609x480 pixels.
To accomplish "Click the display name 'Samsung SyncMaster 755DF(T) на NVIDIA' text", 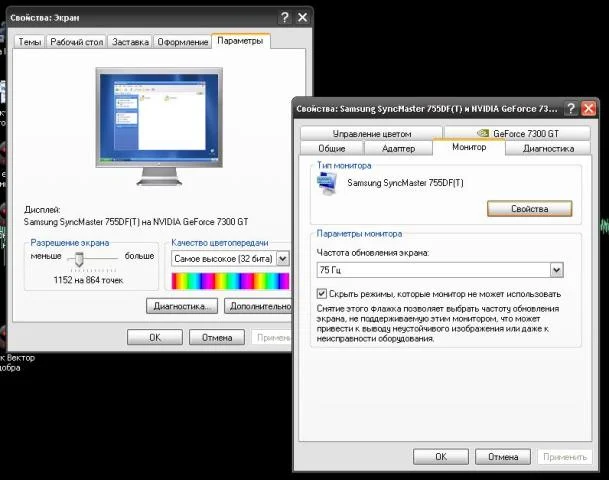I will tap(136, 222).
